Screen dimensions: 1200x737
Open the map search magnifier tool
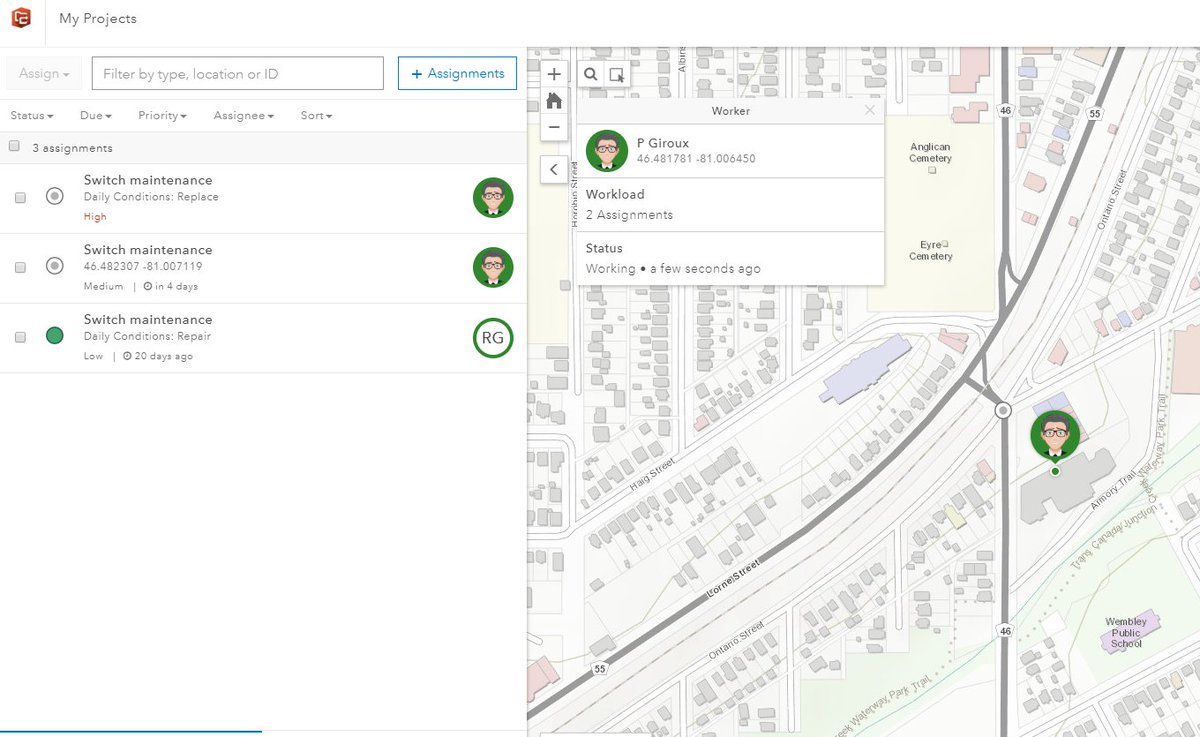tap(590, 73)
